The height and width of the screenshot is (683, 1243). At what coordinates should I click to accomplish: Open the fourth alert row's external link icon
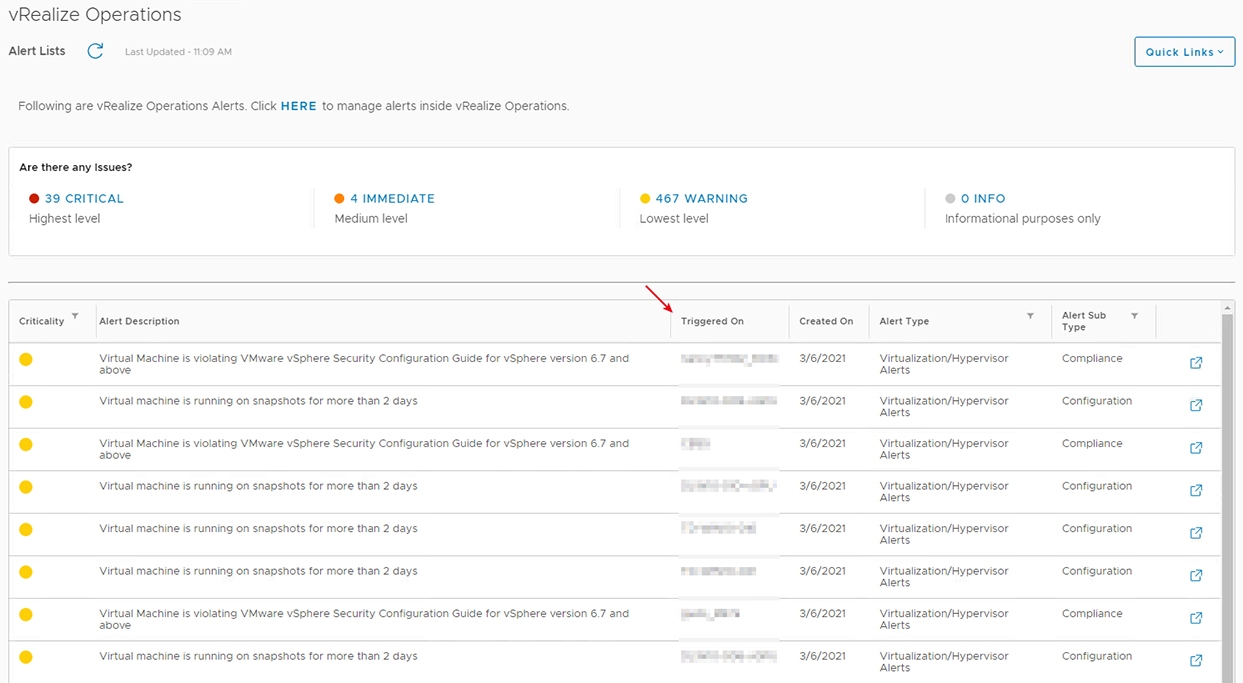click(x=1196, y=491)
